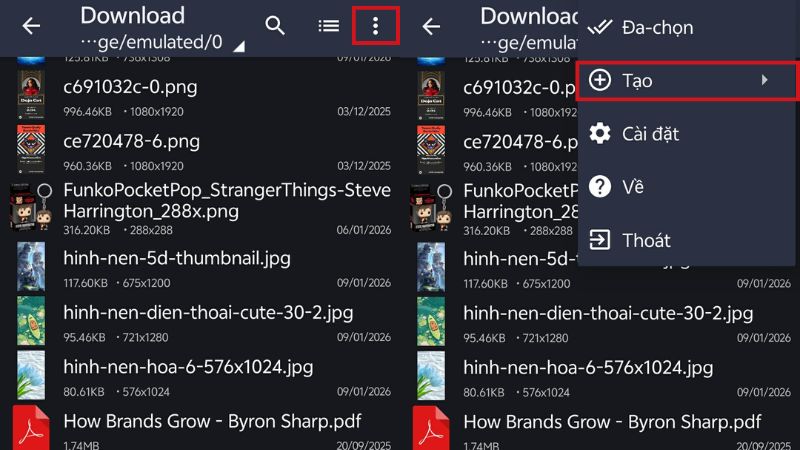The width and height of the screenshot is (800, 450).
Task: Open c691032c-0.png thumbnail in left panel
Action: pyautogui.click(x=31, y=94)
